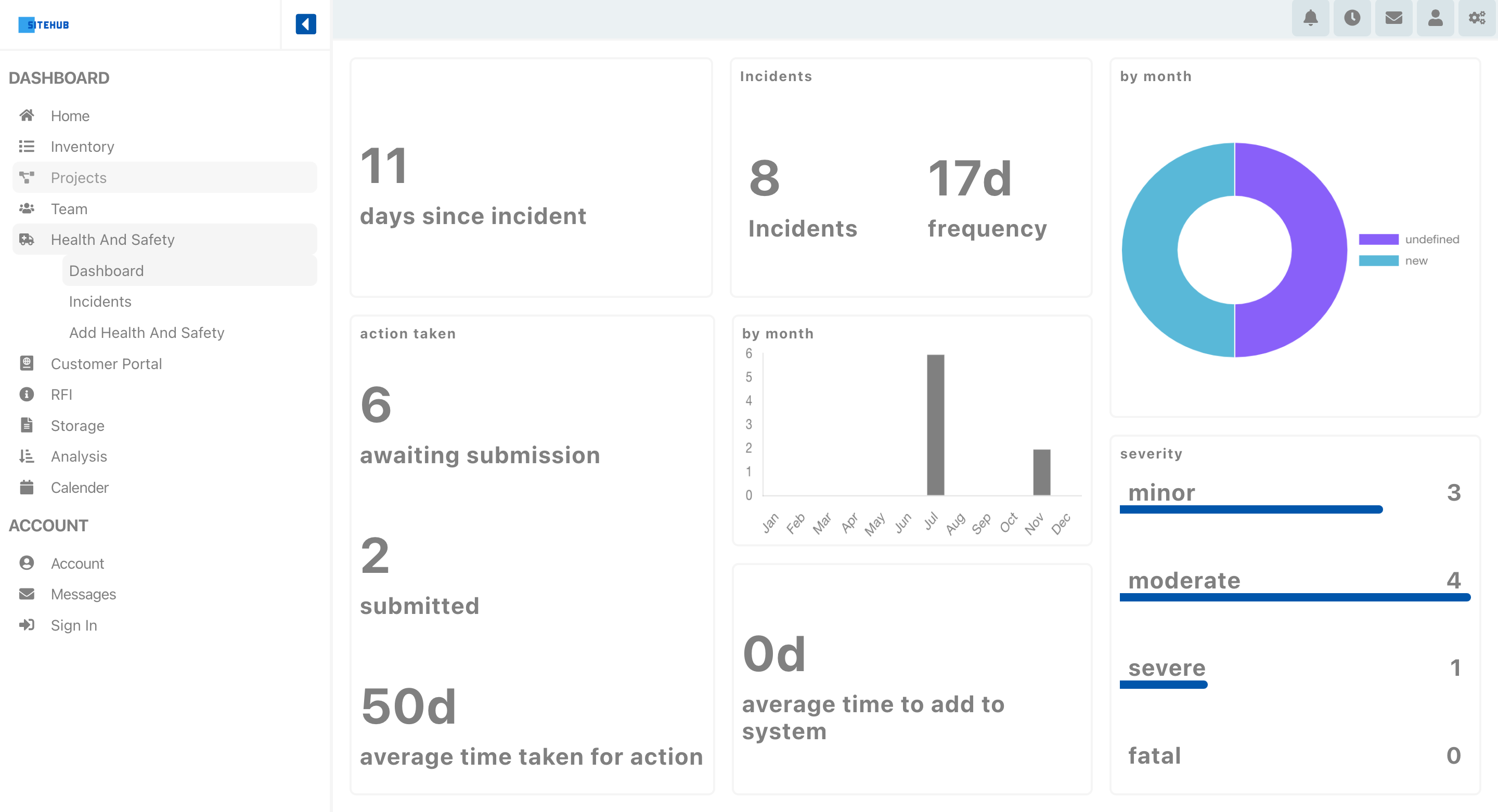This screenshot has height=812, width=1498.
Task: Collapse the sidebar navigation panel
Action: click(x=305, y=24)
